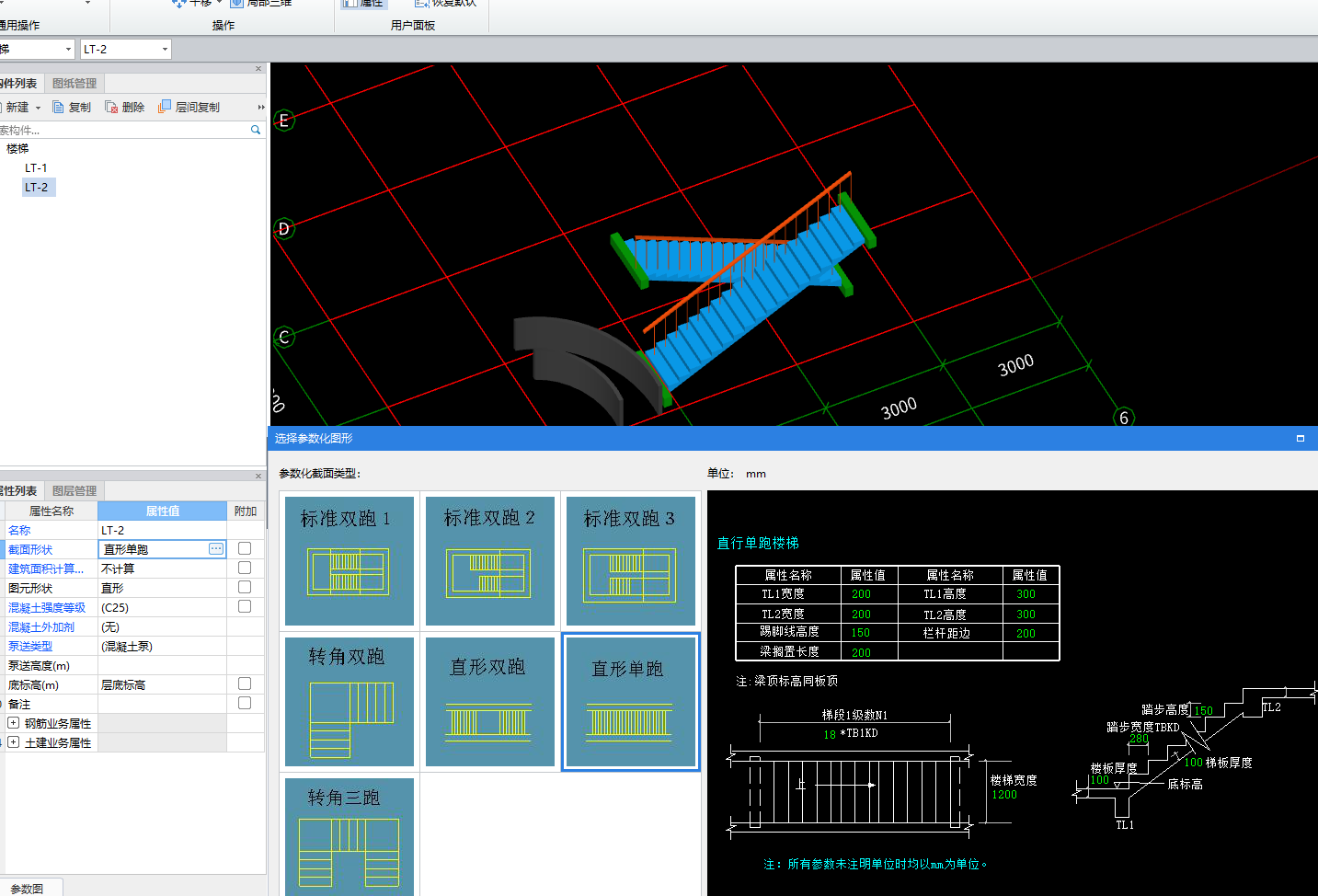Select the 楼梯 root tree node
Screen dimensions: 1318x896
point(17,148)
